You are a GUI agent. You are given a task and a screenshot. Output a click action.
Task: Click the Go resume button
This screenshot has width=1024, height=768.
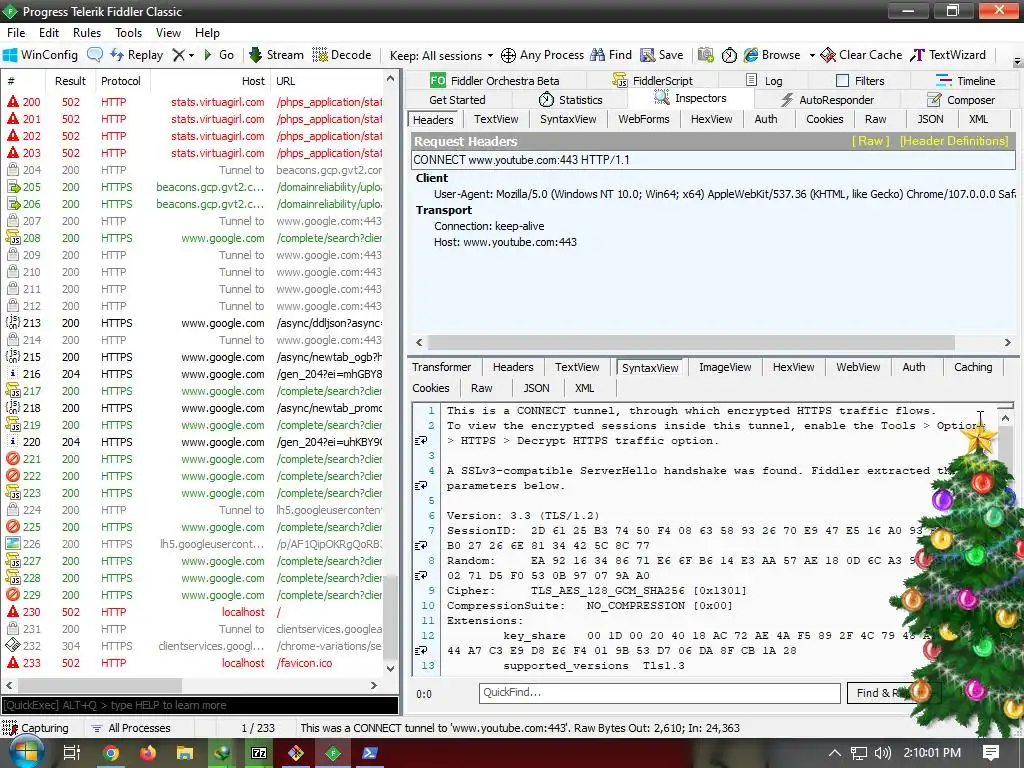219,55
